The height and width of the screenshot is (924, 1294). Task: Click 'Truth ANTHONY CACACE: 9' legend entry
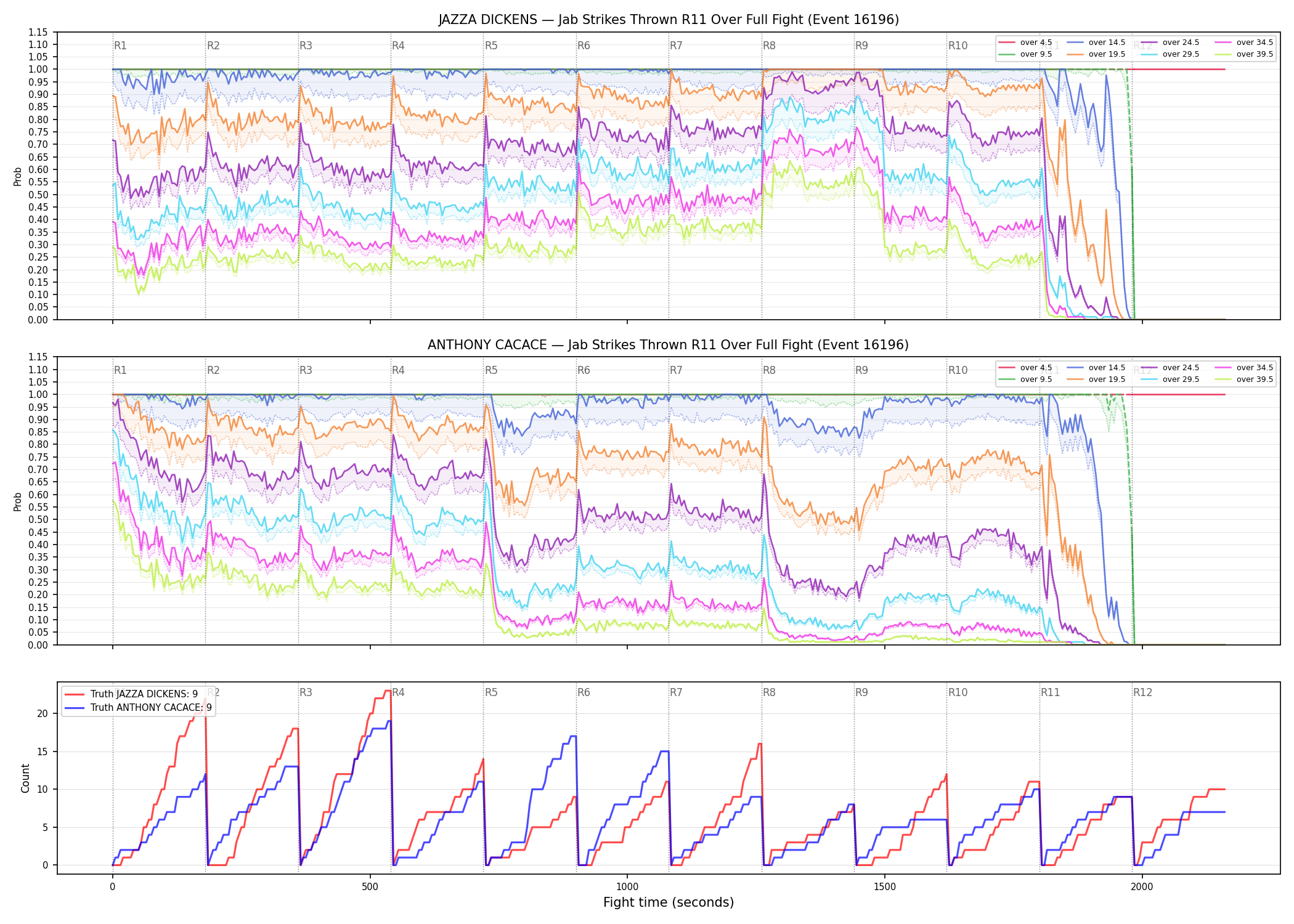pyautogui.click(x=138, y=708)
